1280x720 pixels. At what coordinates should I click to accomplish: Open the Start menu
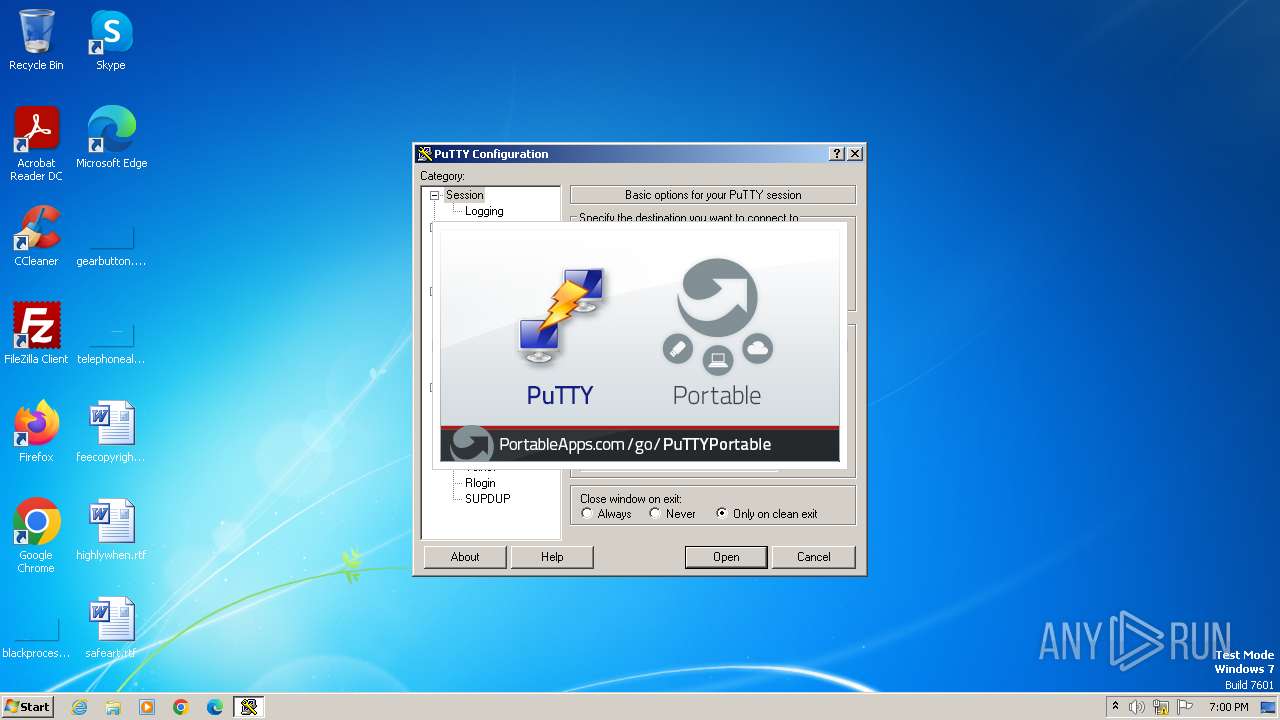[28, 707]
